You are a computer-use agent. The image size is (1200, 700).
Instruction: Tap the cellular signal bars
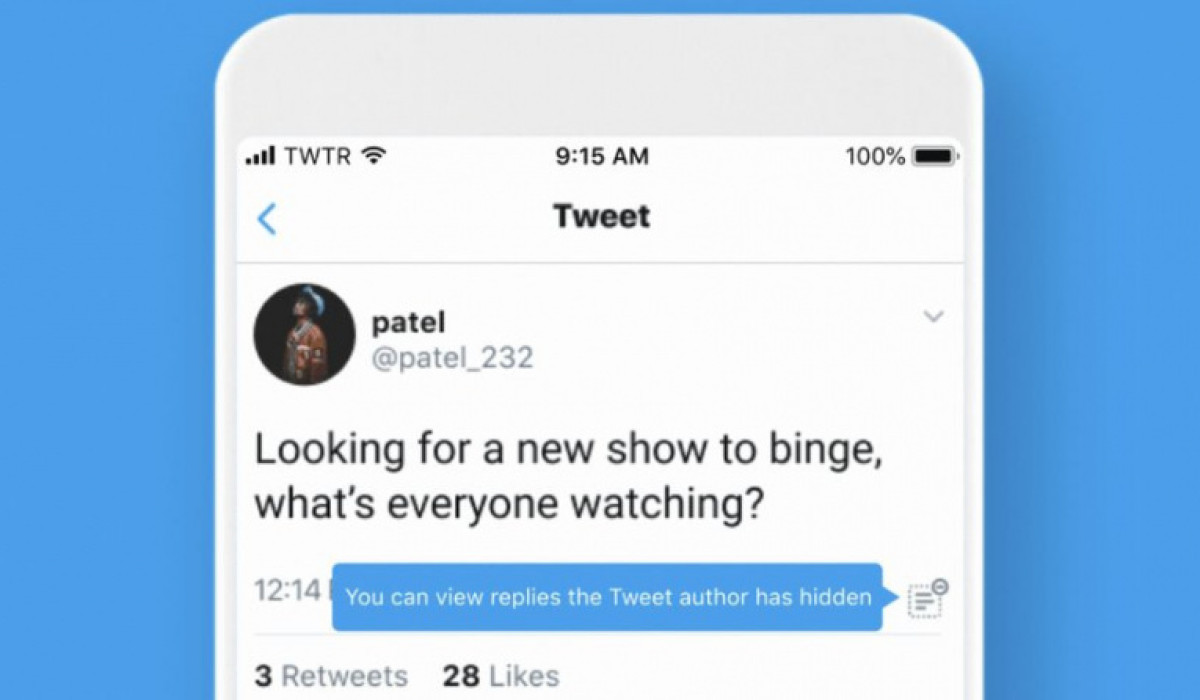point(260,156)
